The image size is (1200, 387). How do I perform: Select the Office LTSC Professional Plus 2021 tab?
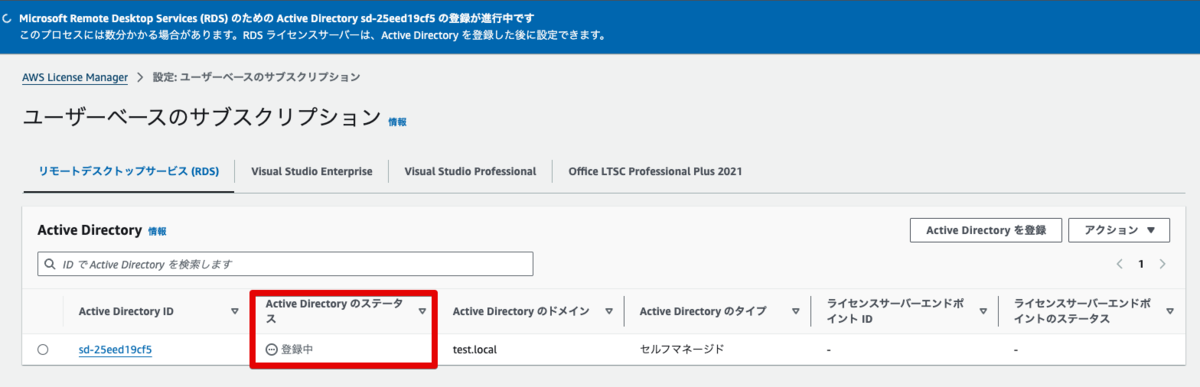(655, 171)
